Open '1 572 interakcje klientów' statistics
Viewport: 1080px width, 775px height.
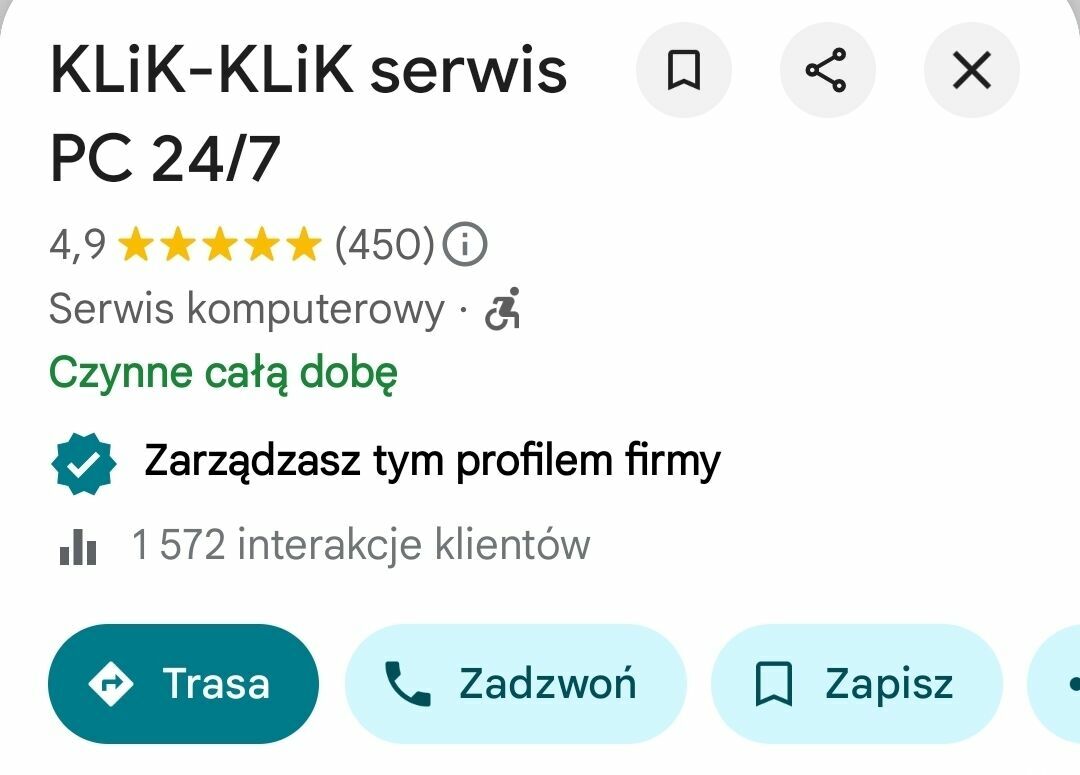[361, 546]
